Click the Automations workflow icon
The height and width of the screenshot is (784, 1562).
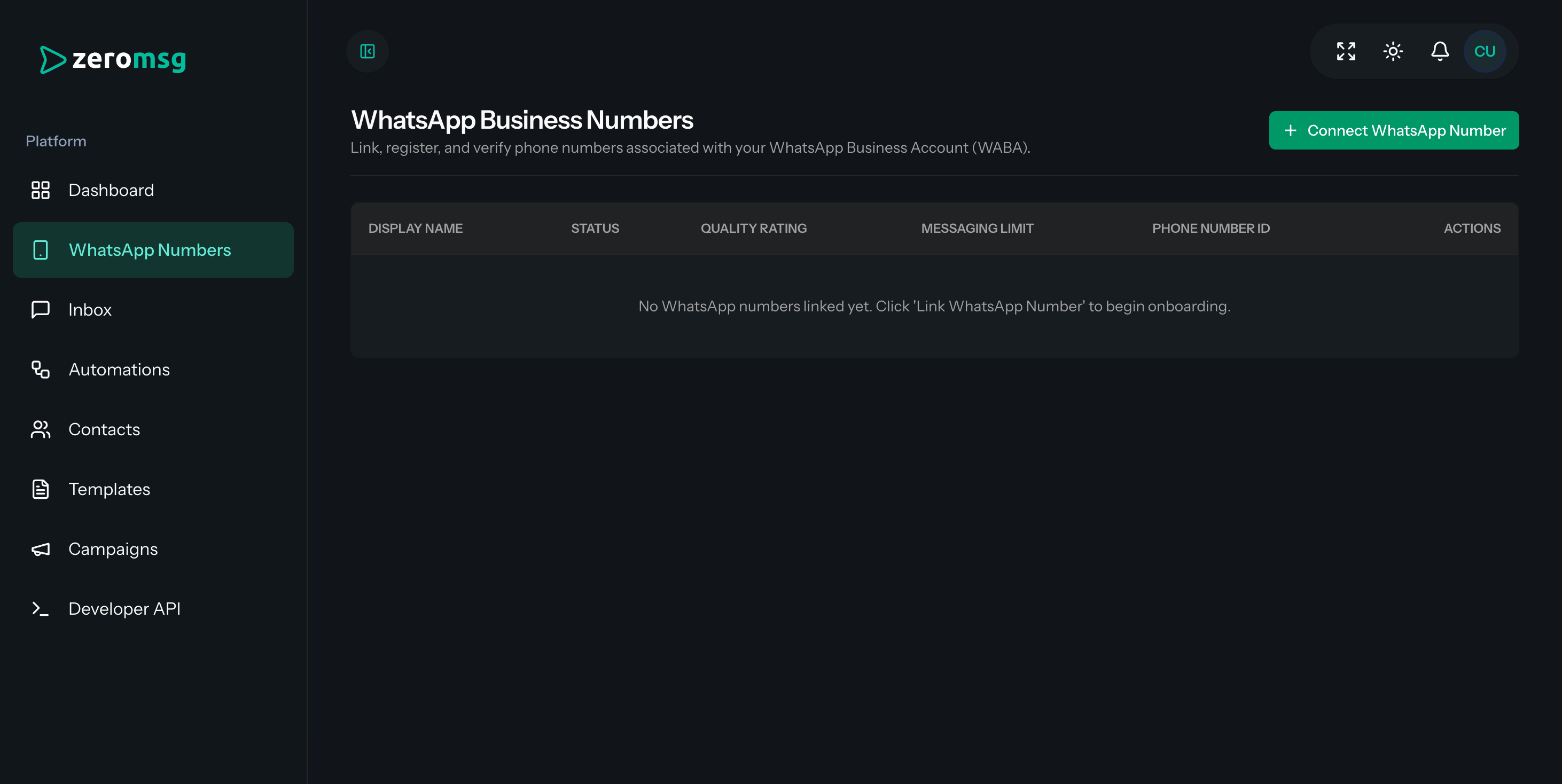pos(41,369)
